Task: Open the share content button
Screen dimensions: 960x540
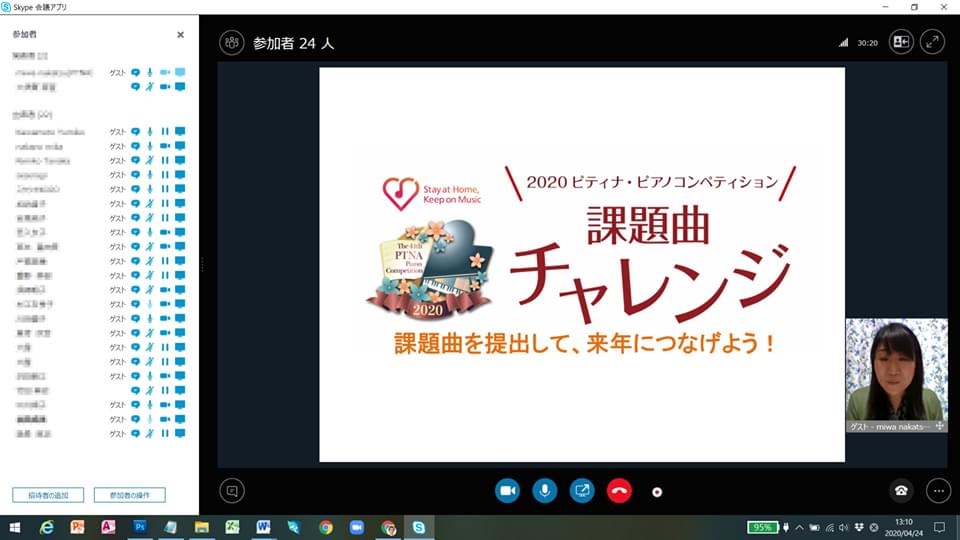Action: tap(582, 490)
